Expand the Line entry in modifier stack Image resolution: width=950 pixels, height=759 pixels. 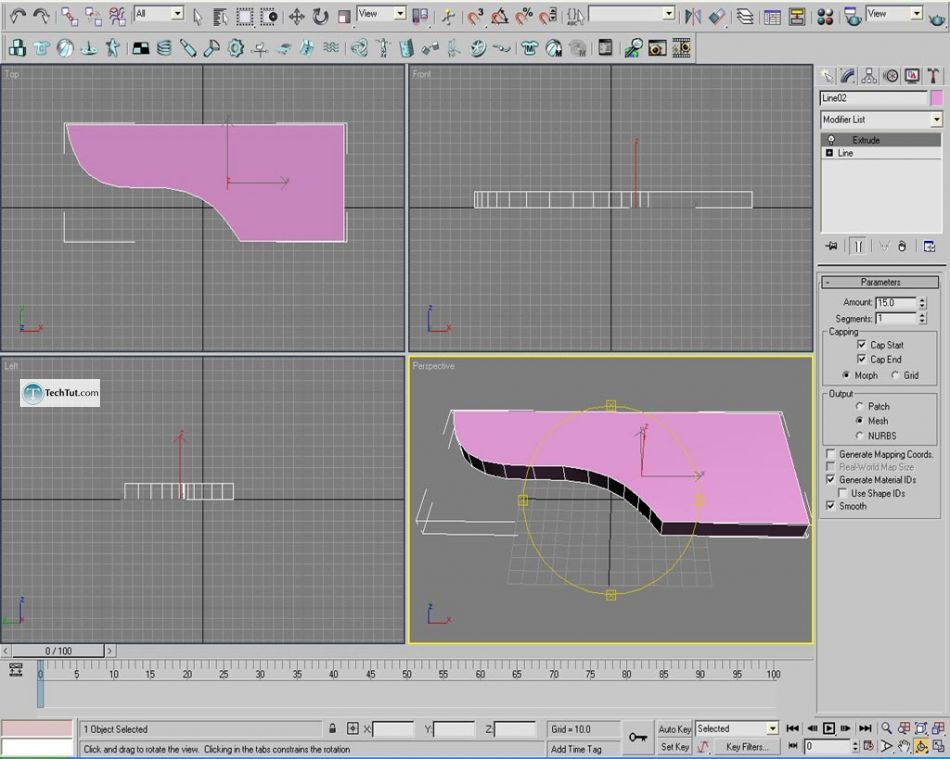(829, 153)
